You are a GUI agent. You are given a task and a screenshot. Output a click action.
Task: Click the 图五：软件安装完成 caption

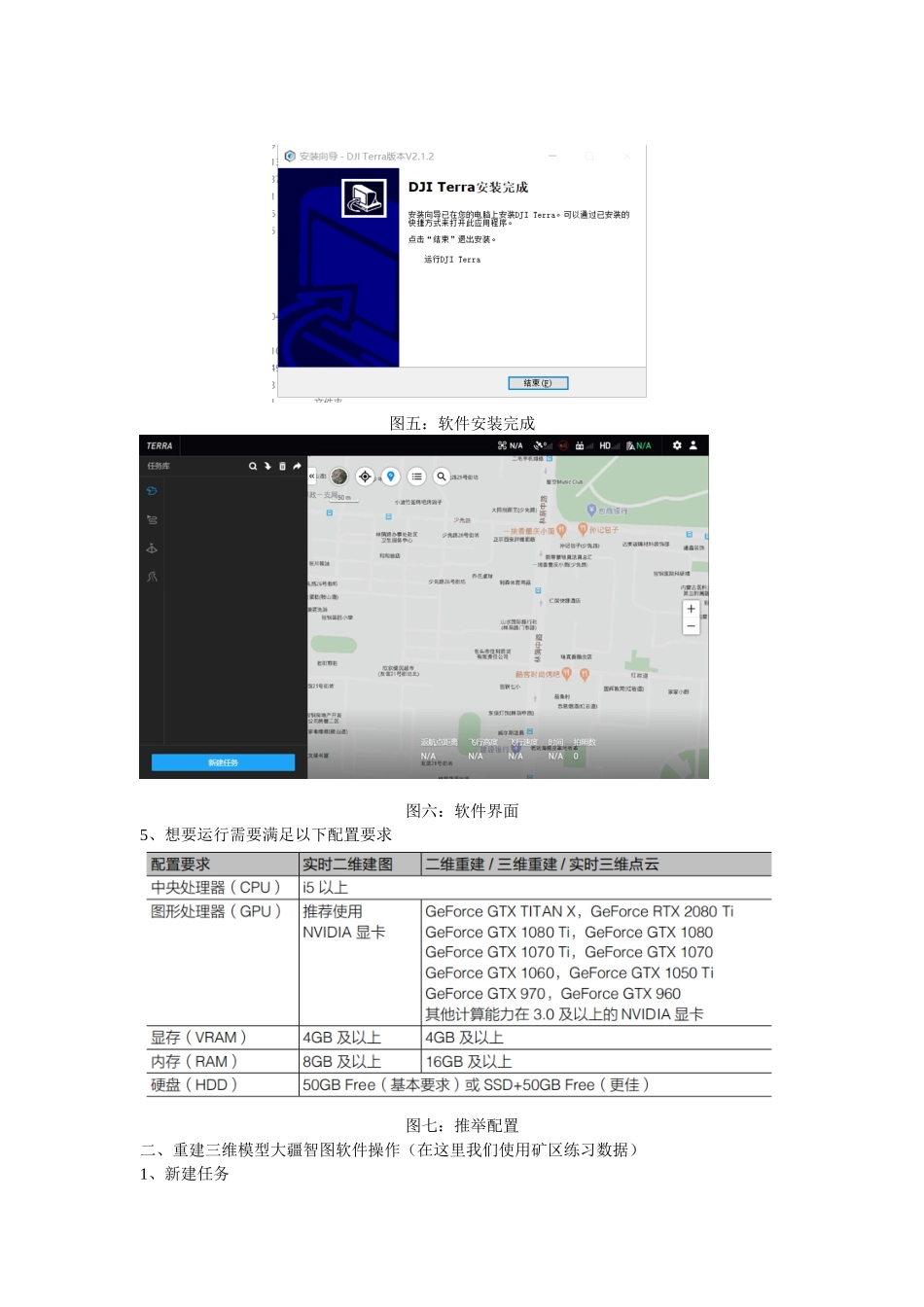click(462, 423)
